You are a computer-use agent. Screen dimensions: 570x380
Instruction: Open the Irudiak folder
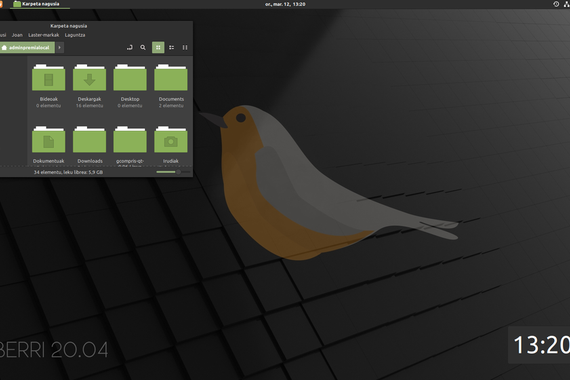[x=171, y=140]
